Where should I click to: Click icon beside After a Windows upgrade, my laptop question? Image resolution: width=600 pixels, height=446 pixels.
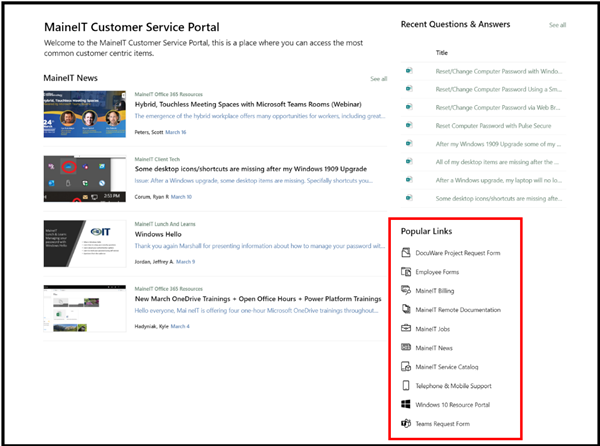click(409, 179)
